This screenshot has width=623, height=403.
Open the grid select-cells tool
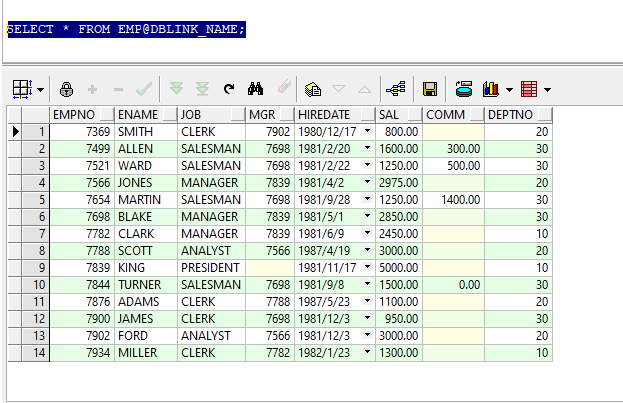click(22, 89)
